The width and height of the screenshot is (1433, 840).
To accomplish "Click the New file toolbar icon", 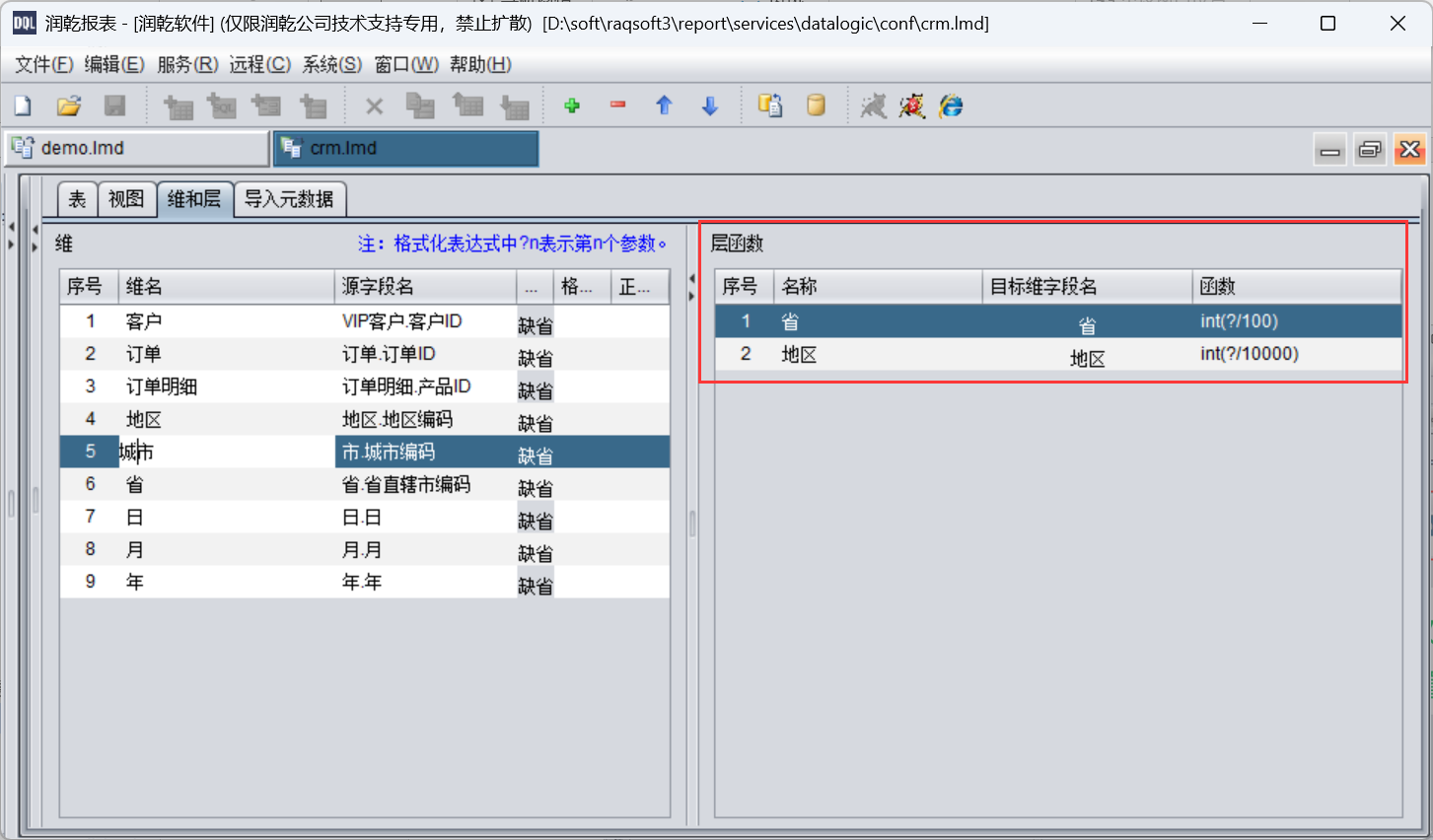I will tap(23, 105).
